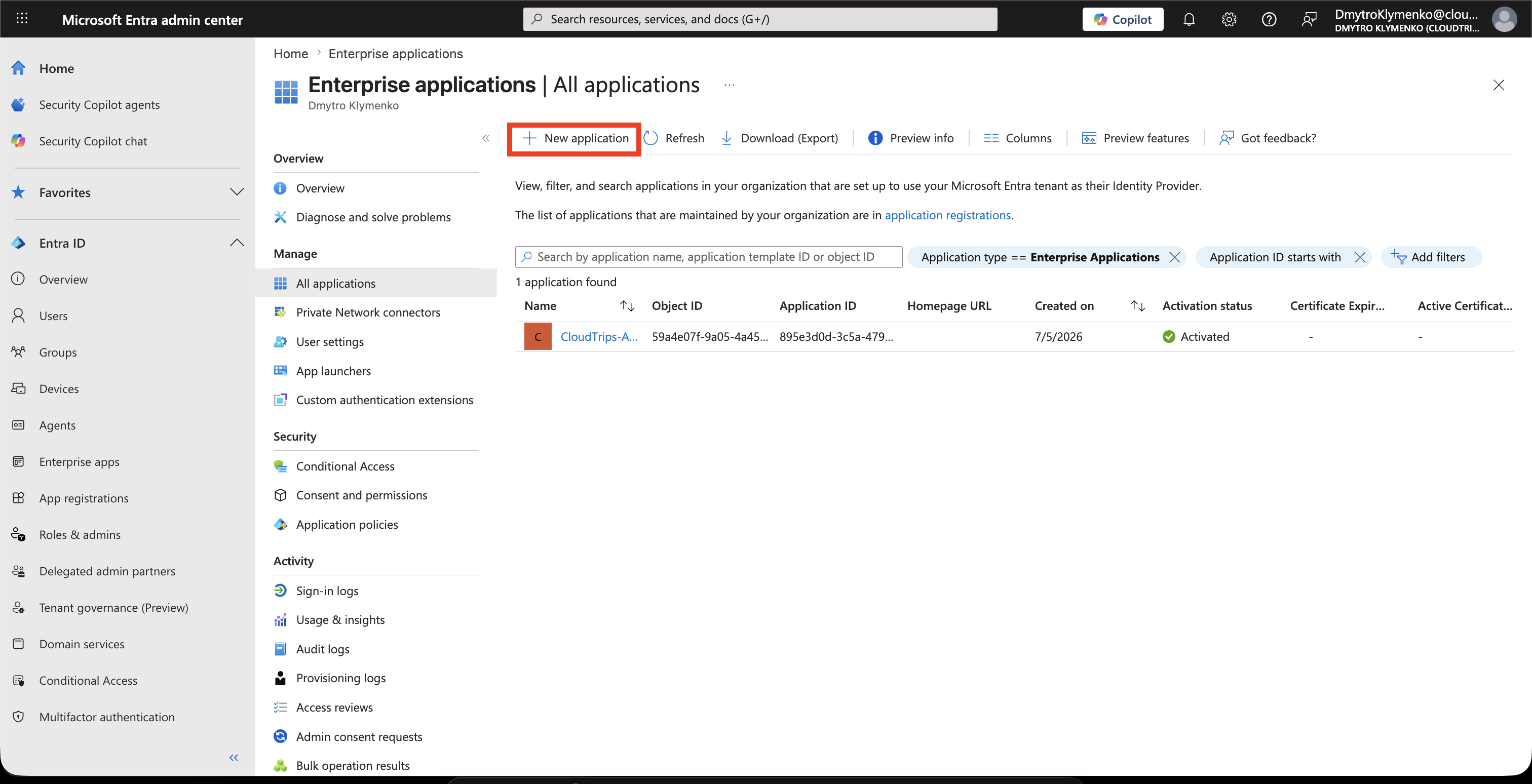The height and width of the screenshot is (784, 1532).
Task: Click the Domain services sidebar icon
Action: tap(18, 644)
